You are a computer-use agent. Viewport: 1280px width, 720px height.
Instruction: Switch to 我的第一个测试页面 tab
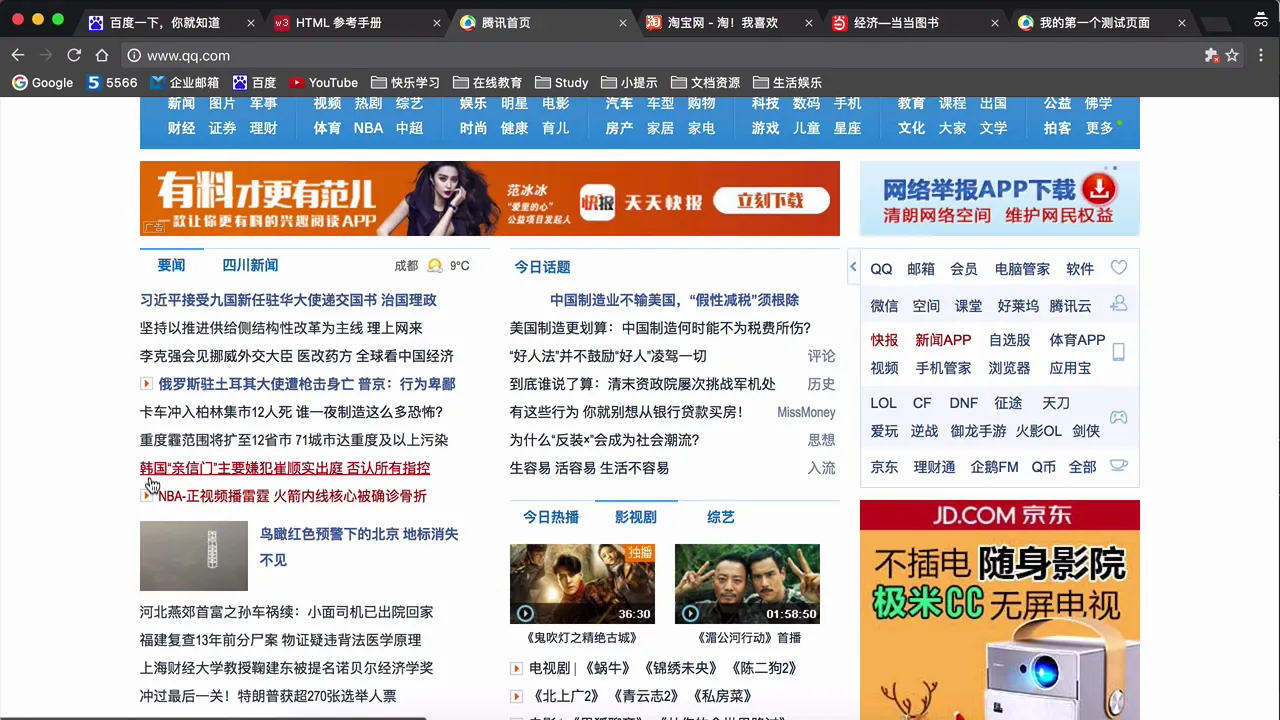coord(1094,22)
